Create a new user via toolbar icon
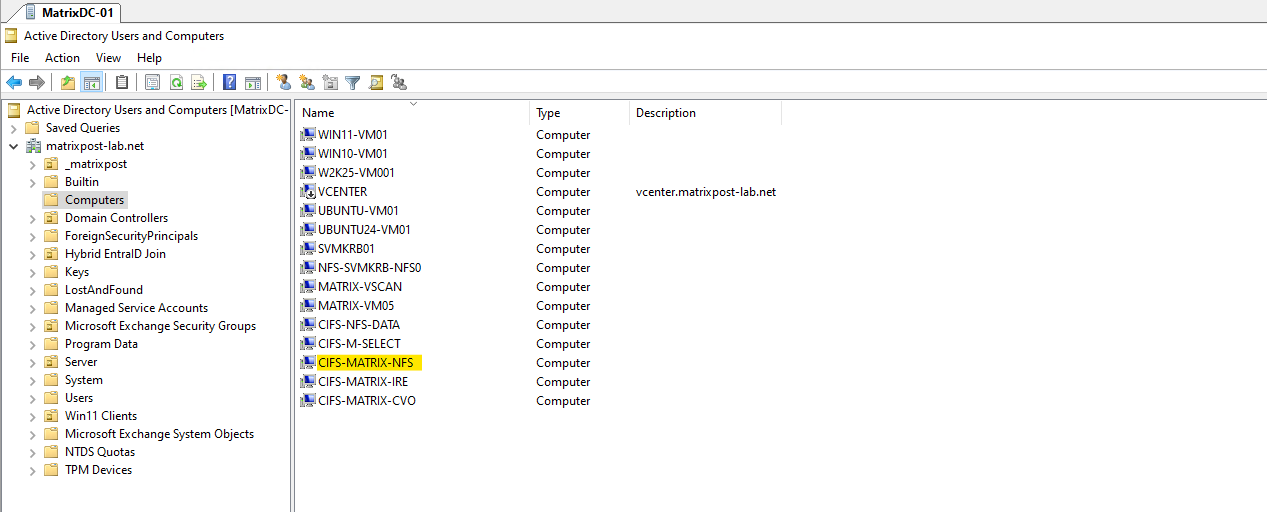 [x=283, y=82]
